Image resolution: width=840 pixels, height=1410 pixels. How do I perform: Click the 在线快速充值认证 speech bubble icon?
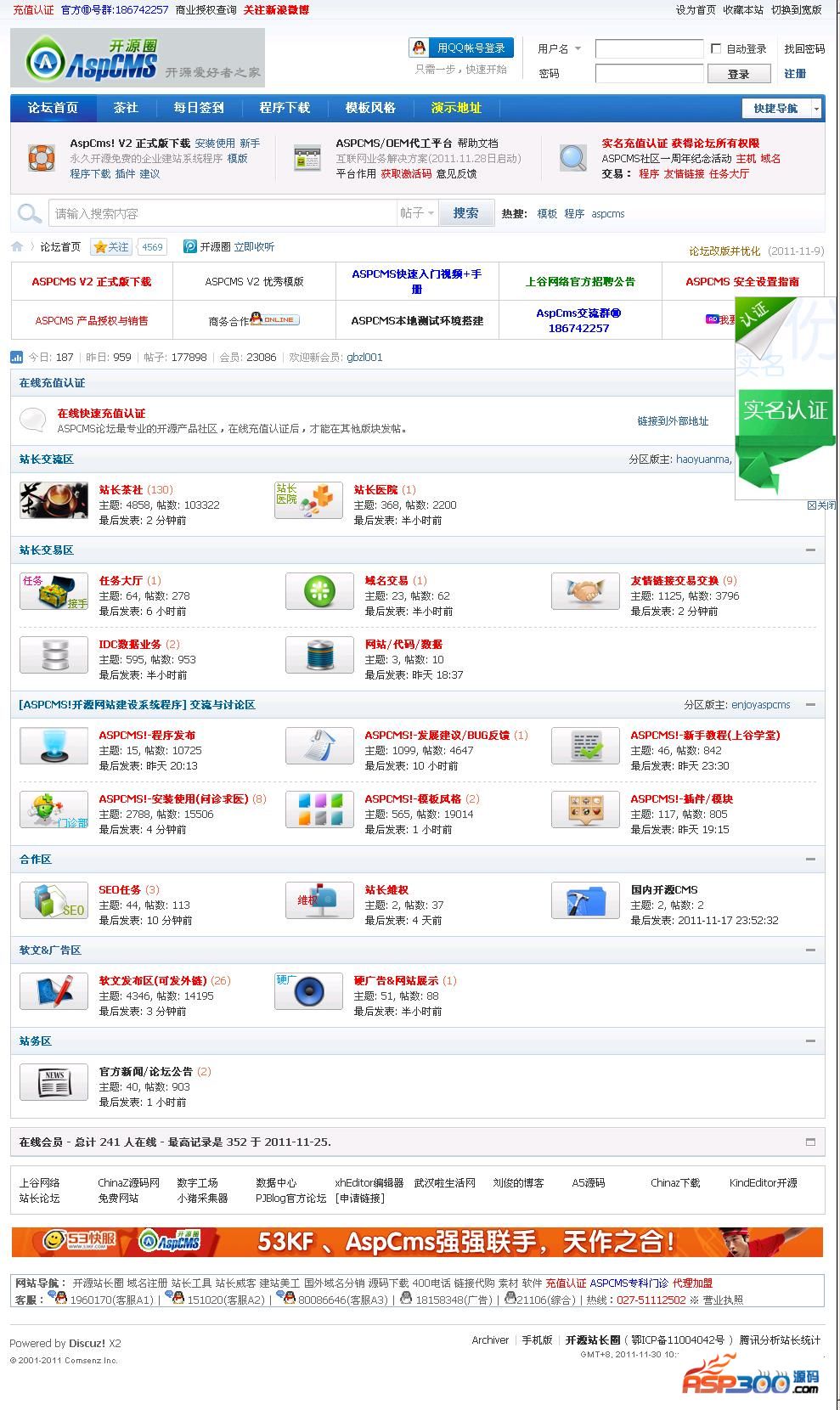tap(32, 420)
